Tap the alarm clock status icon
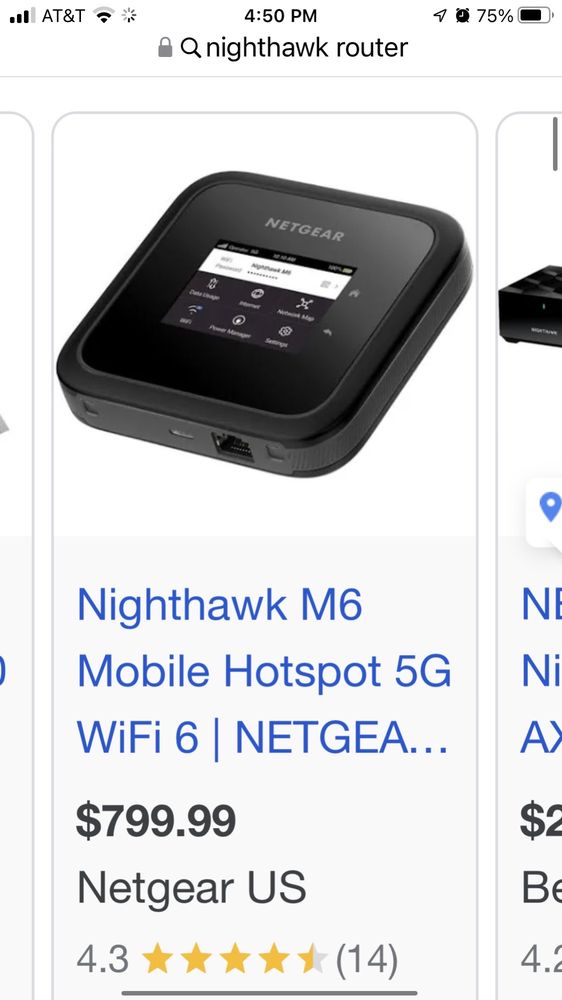Image resolution: width=562 pixels, height=1000 pixels. pyautogui.click(x=462, y=15)
